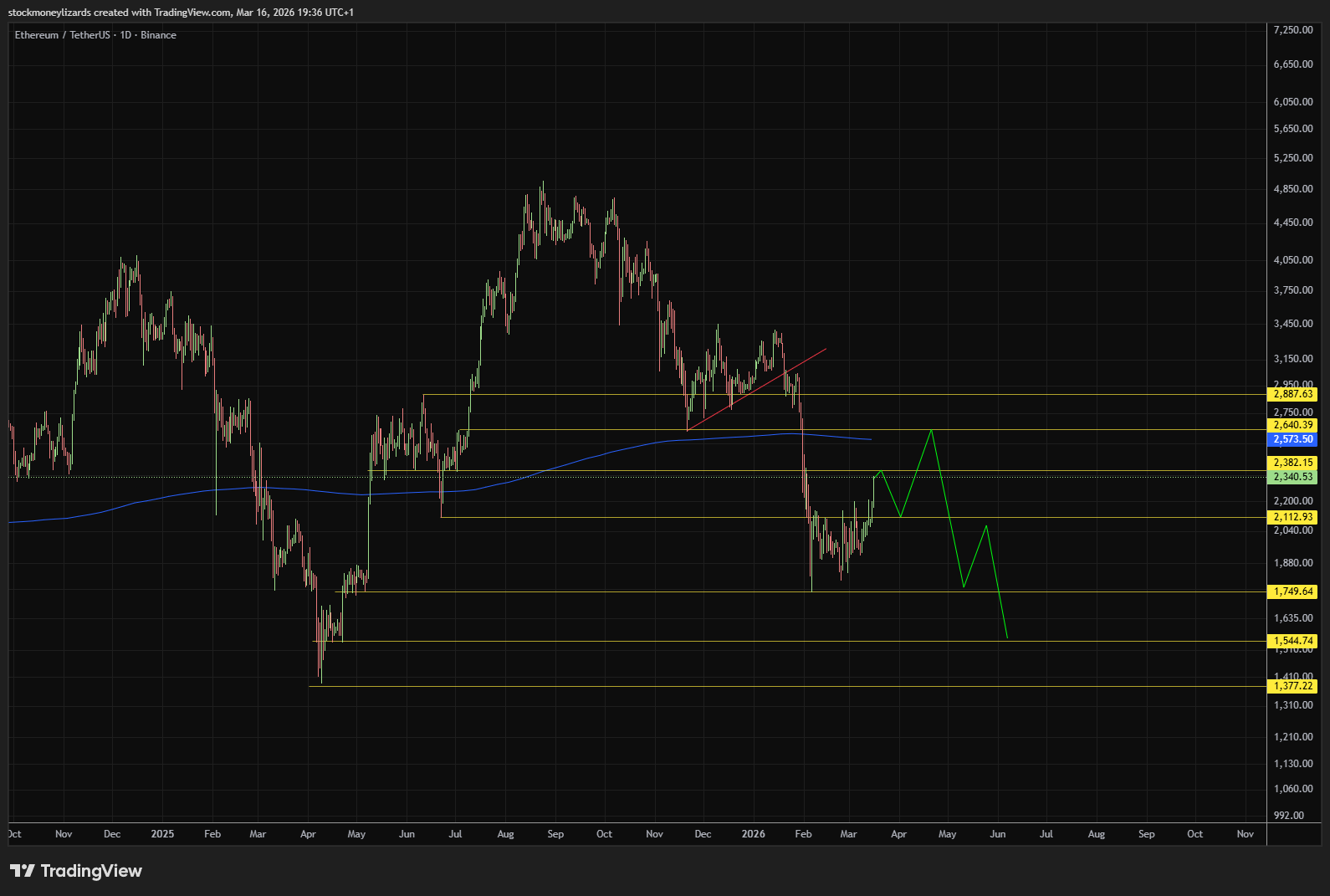Image resolution: width=1330 pixels, height=896 pixels.
Task: Click the 7,250.00 top price scale value
Action: click(x=1292, y=30)
